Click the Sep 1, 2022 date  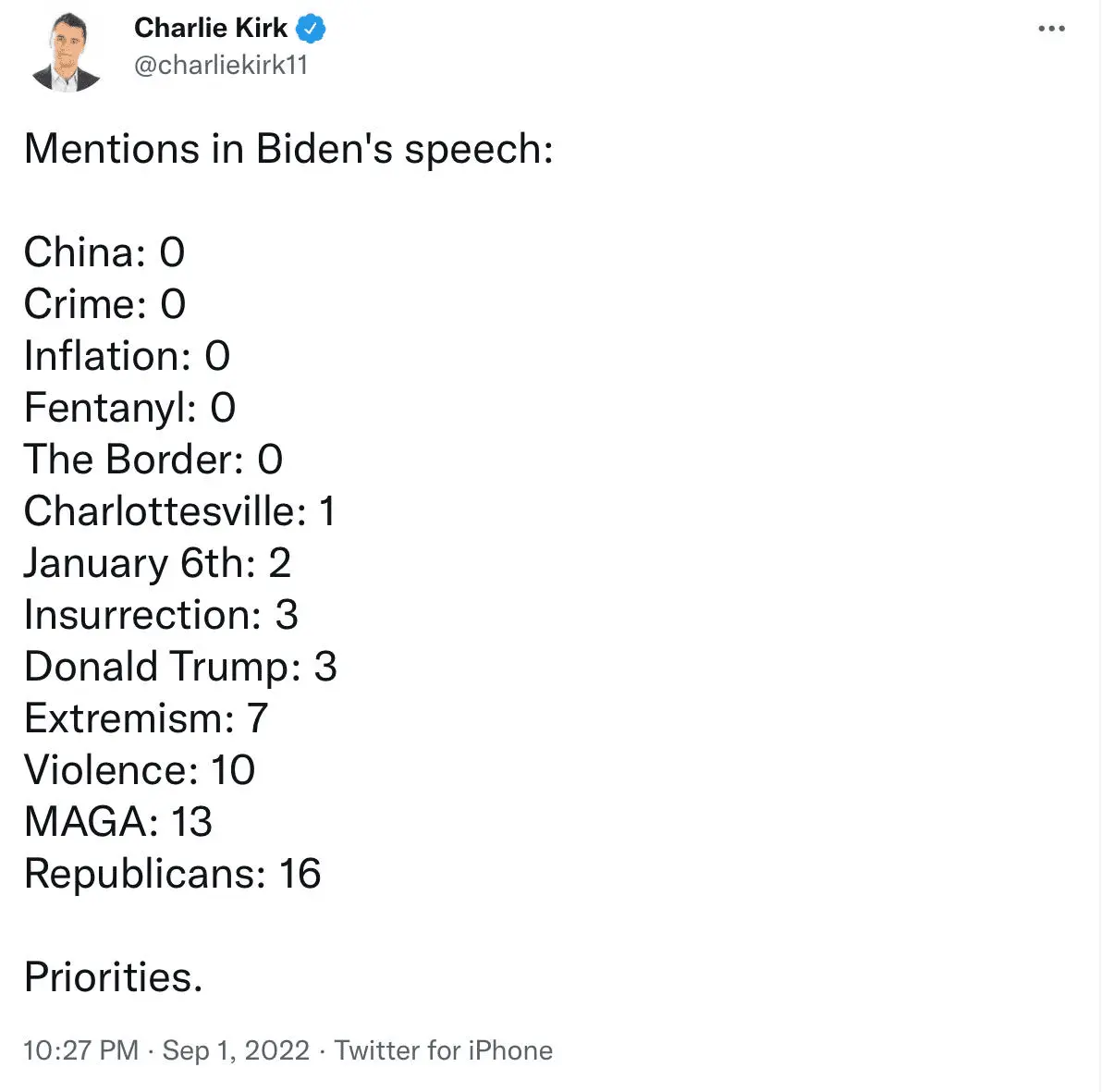pyautogui.click(x=236, y=1050)
